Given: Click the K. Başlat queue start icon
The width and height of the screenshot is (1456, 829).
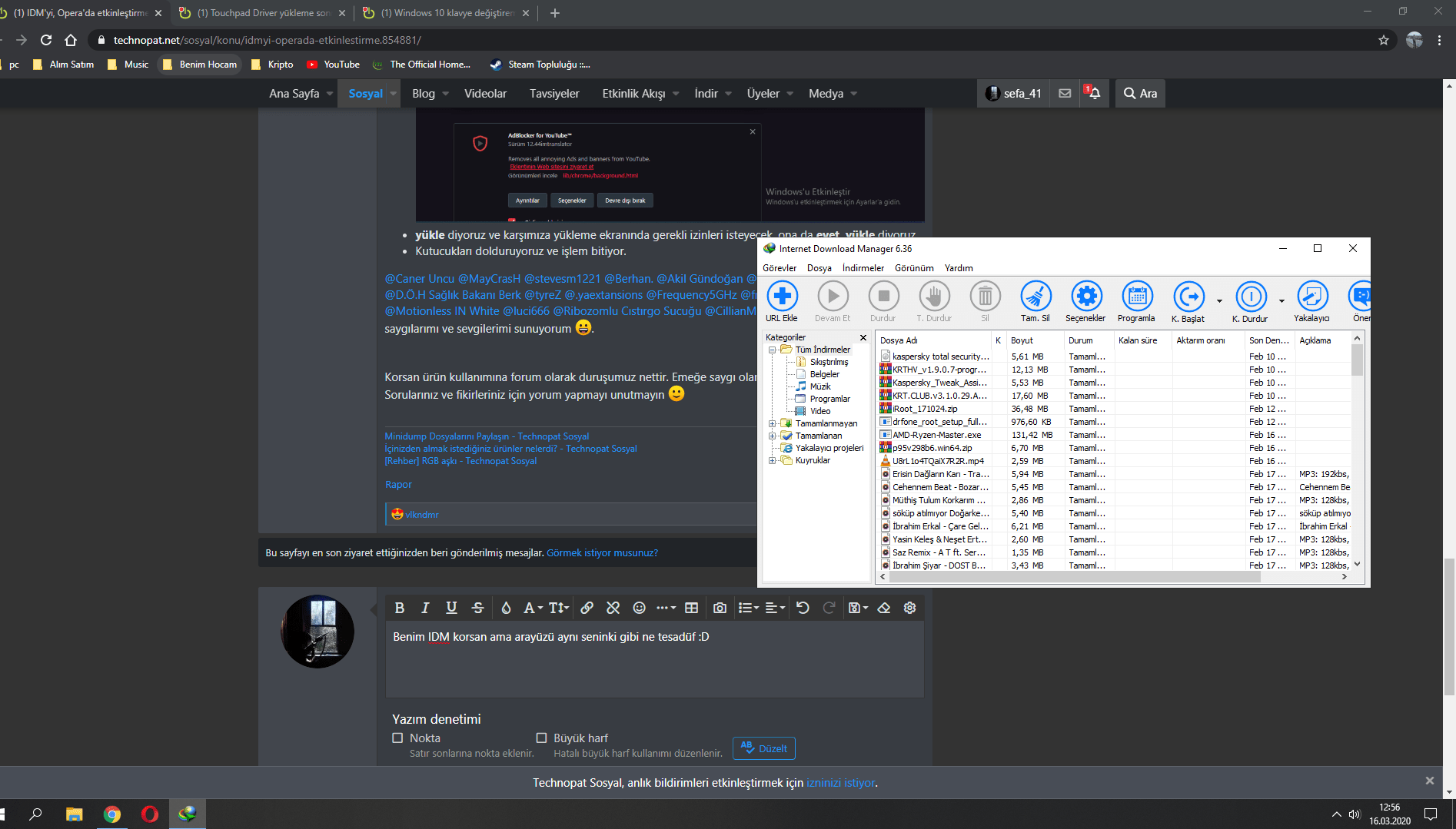Looking at the screenshot, I should [x=1188, y=296].
